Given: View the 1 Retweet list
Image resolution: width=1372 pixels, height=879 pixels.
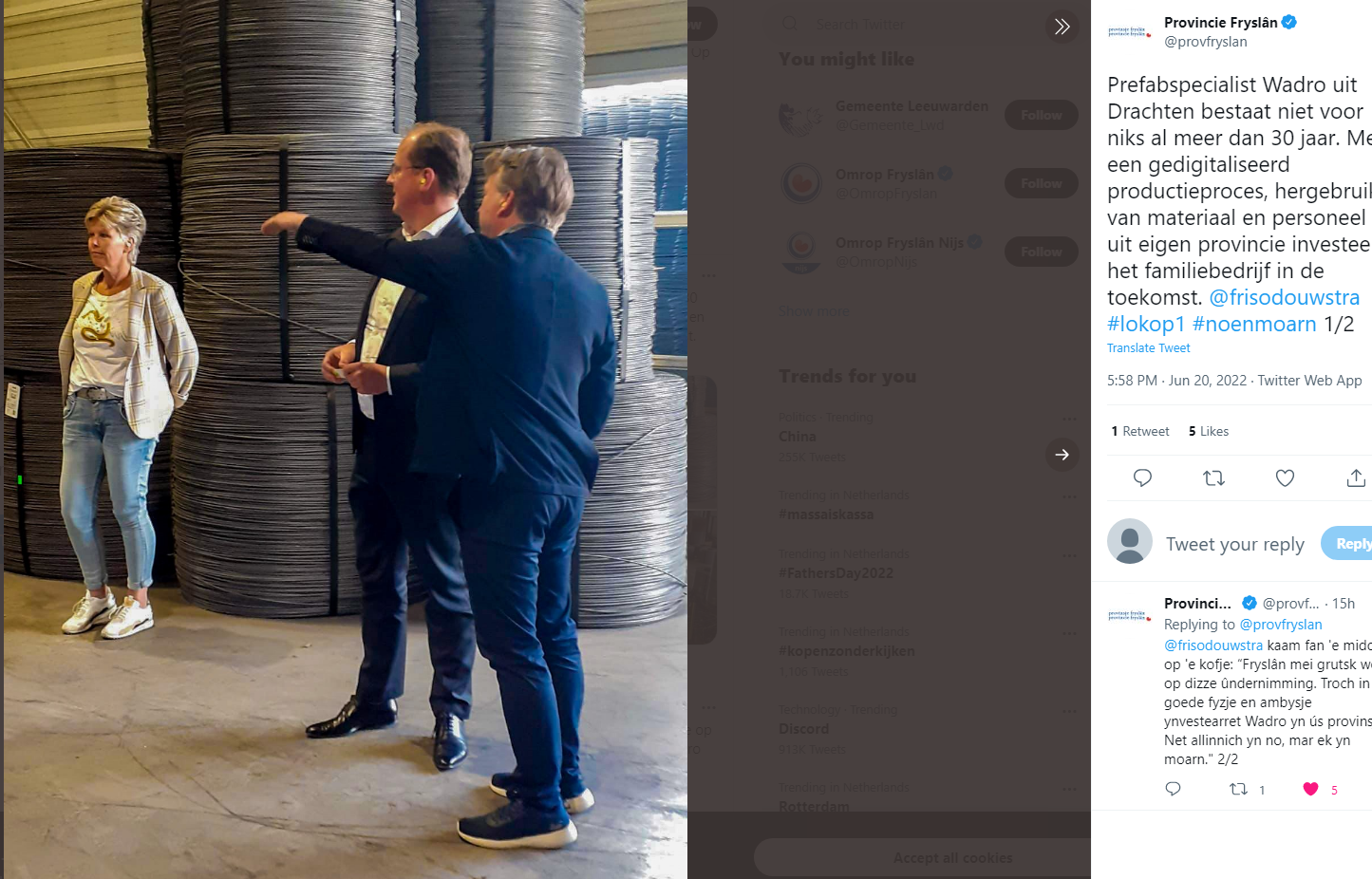Looking at the screenshot, I should pos(1140,431).
